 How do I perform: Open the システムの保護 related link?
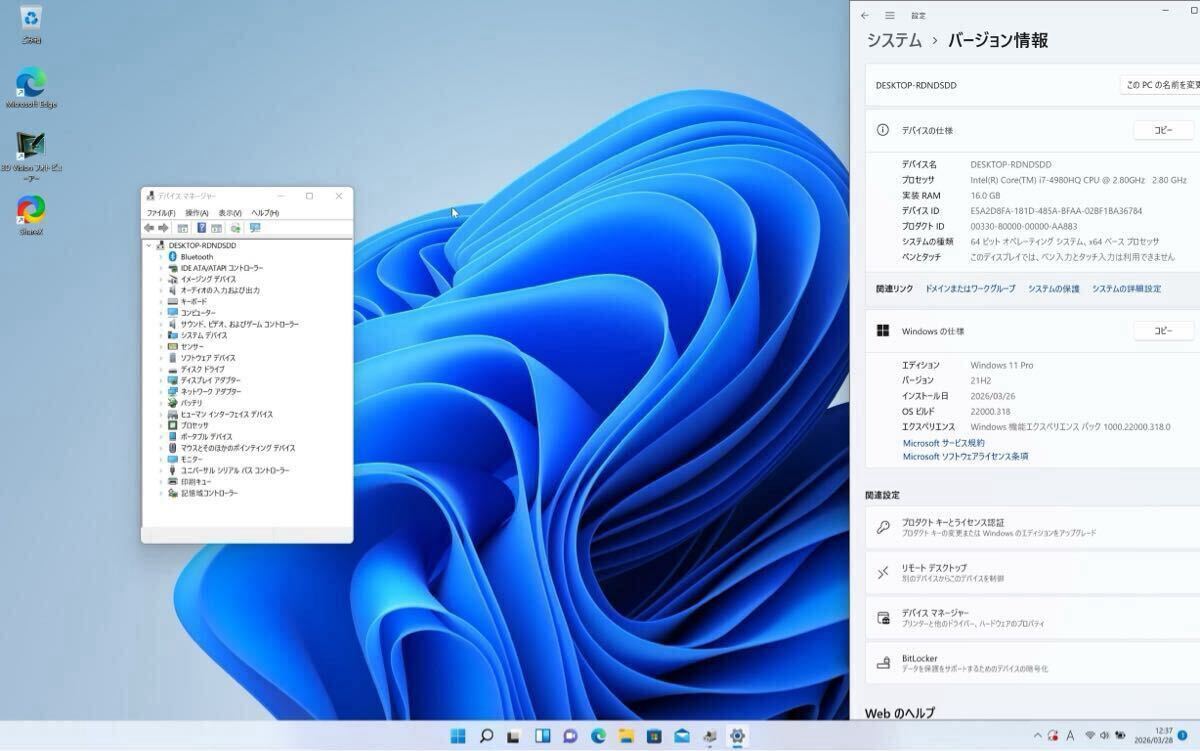tap(1053, 289)
